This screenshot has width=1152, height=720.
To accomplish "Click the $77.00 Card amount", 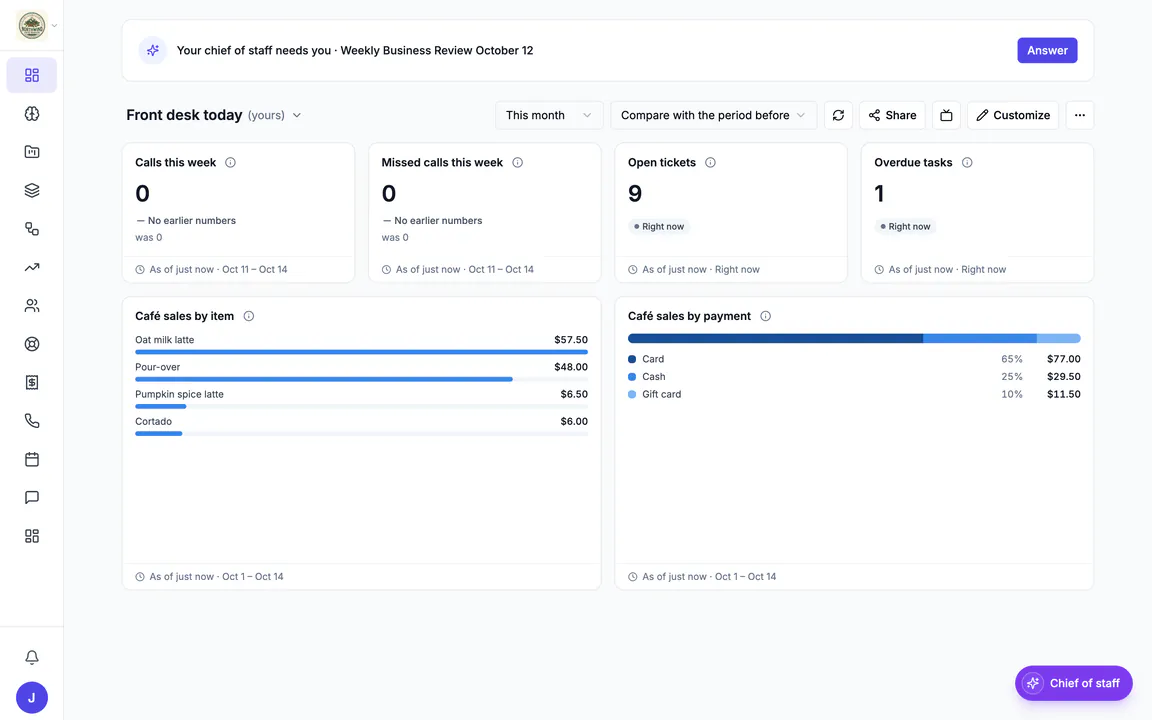I will click(1064, 359).
